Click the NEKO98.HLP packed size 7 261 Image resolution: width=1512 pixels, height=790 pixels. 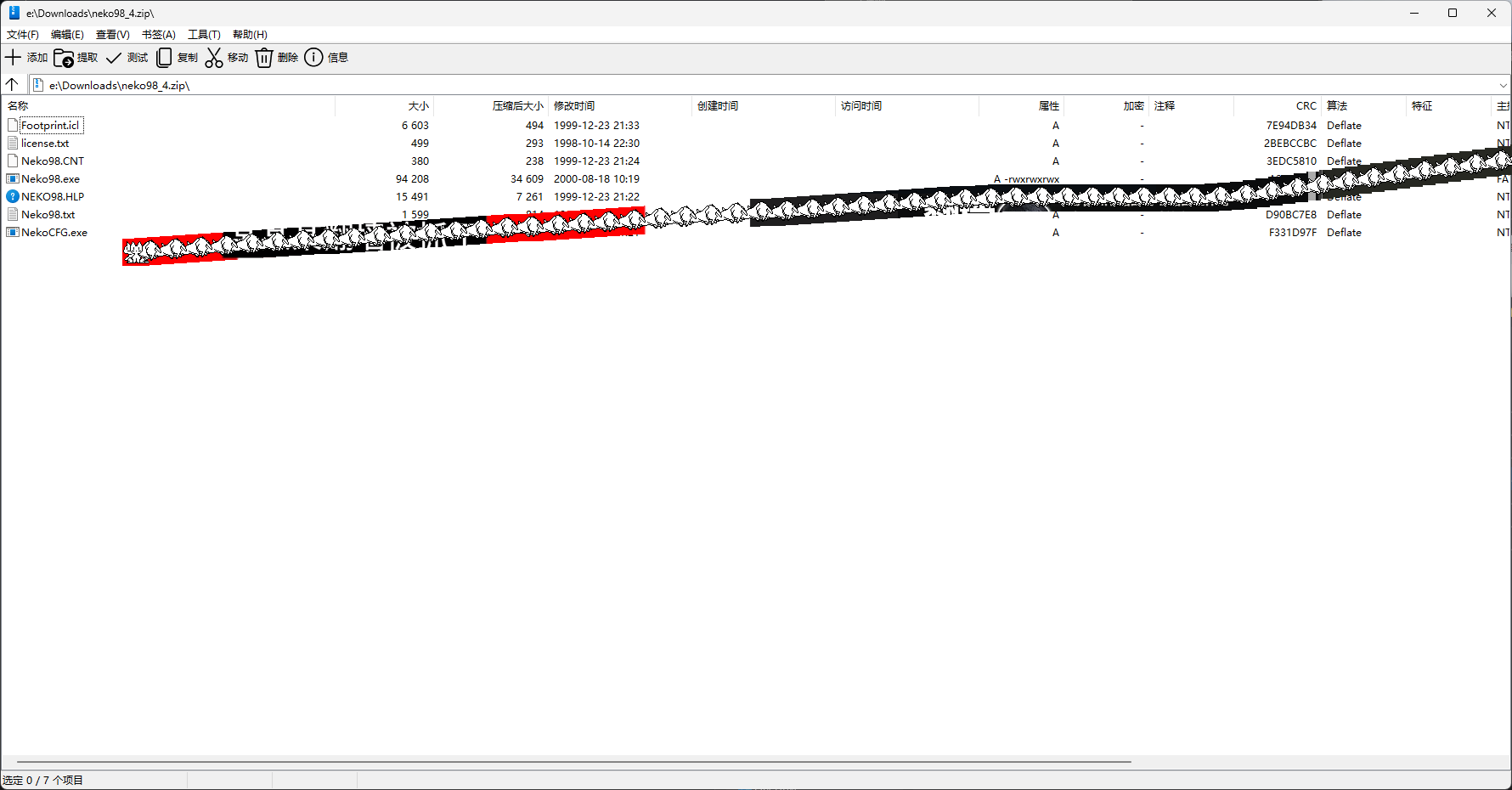[530, 197]
